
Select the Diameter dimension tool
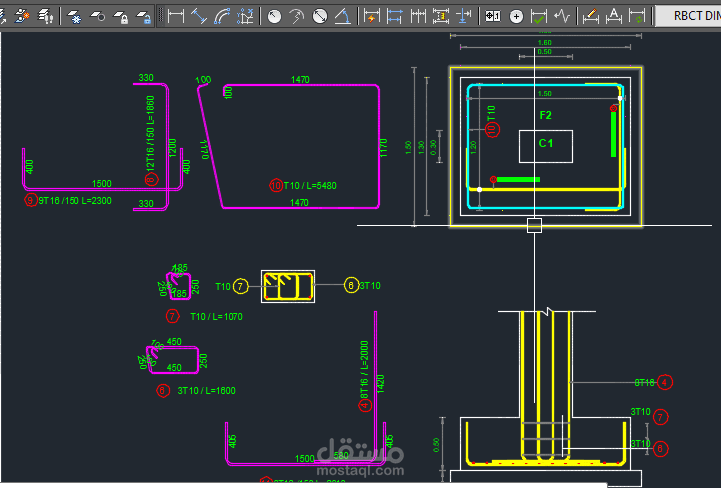click(321, 16)
